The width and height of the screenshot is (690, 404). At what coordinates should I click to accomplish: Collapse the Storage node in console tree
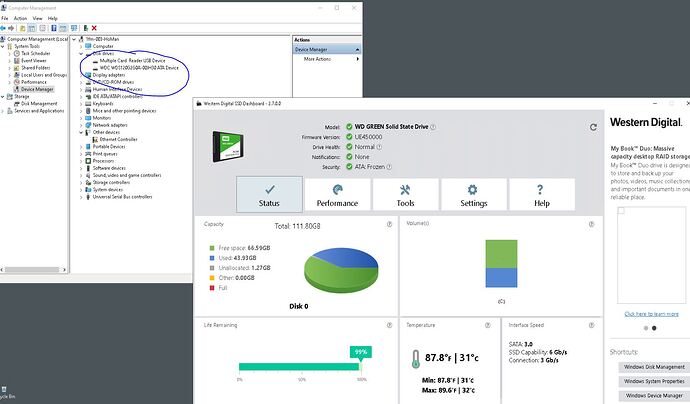pos(3,97)
